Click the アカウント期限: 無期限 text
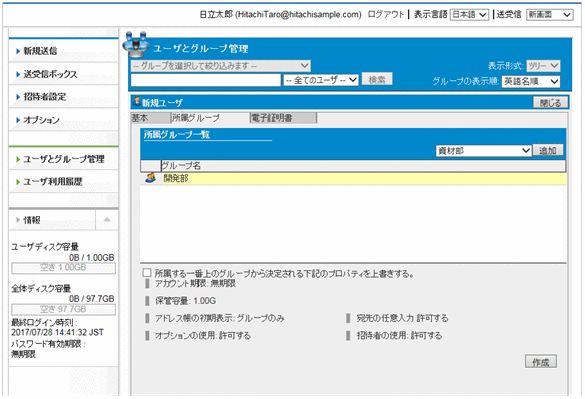The image size is (585, 399). tap(195, 283)
